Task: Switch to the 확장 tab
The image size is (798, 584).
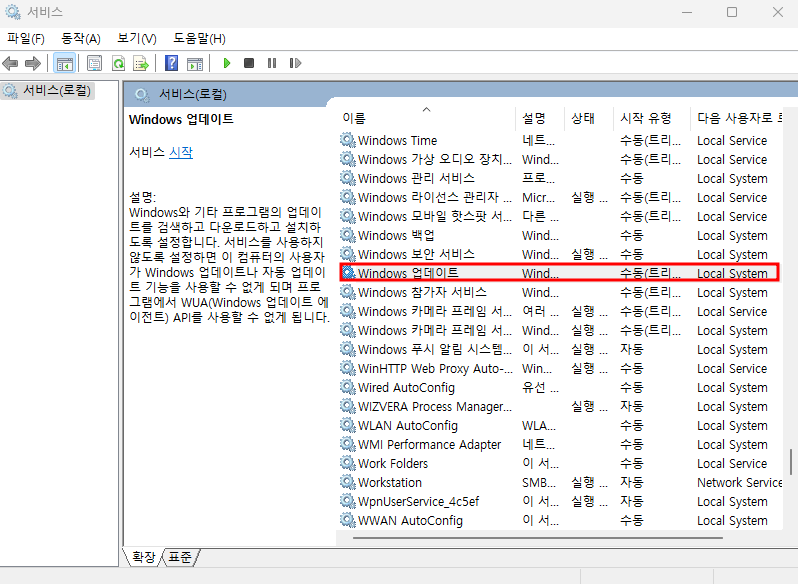Action: 143,557
